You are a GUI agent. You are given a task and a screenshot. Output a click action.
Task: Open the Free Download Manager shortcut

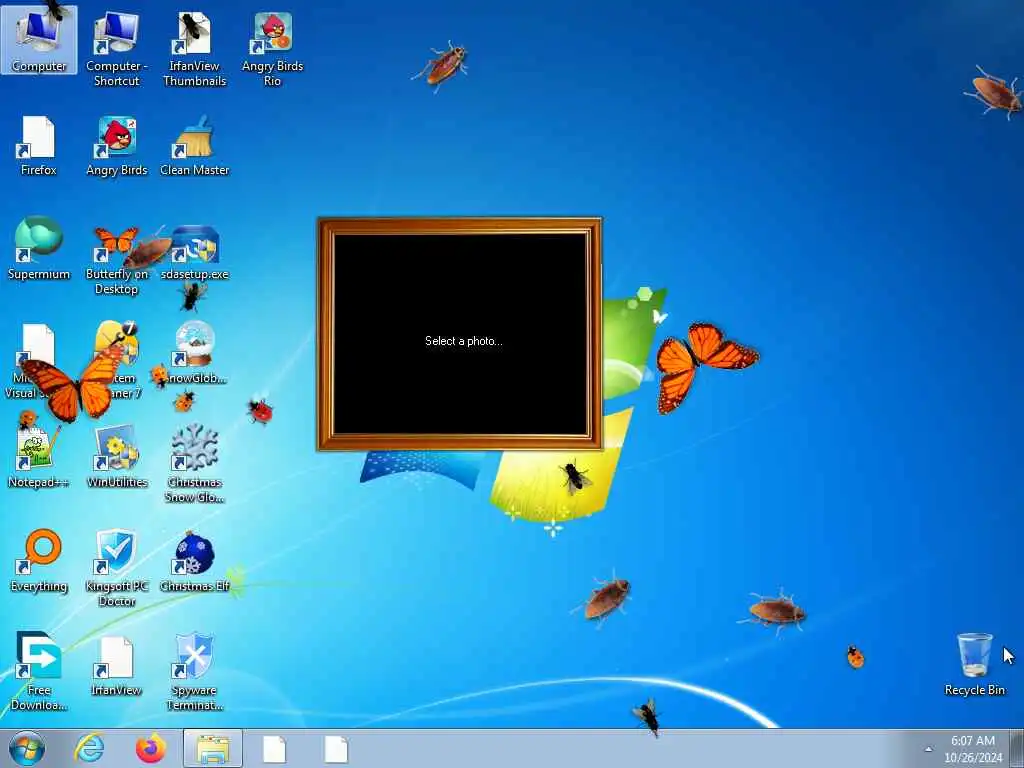(39, 671)
